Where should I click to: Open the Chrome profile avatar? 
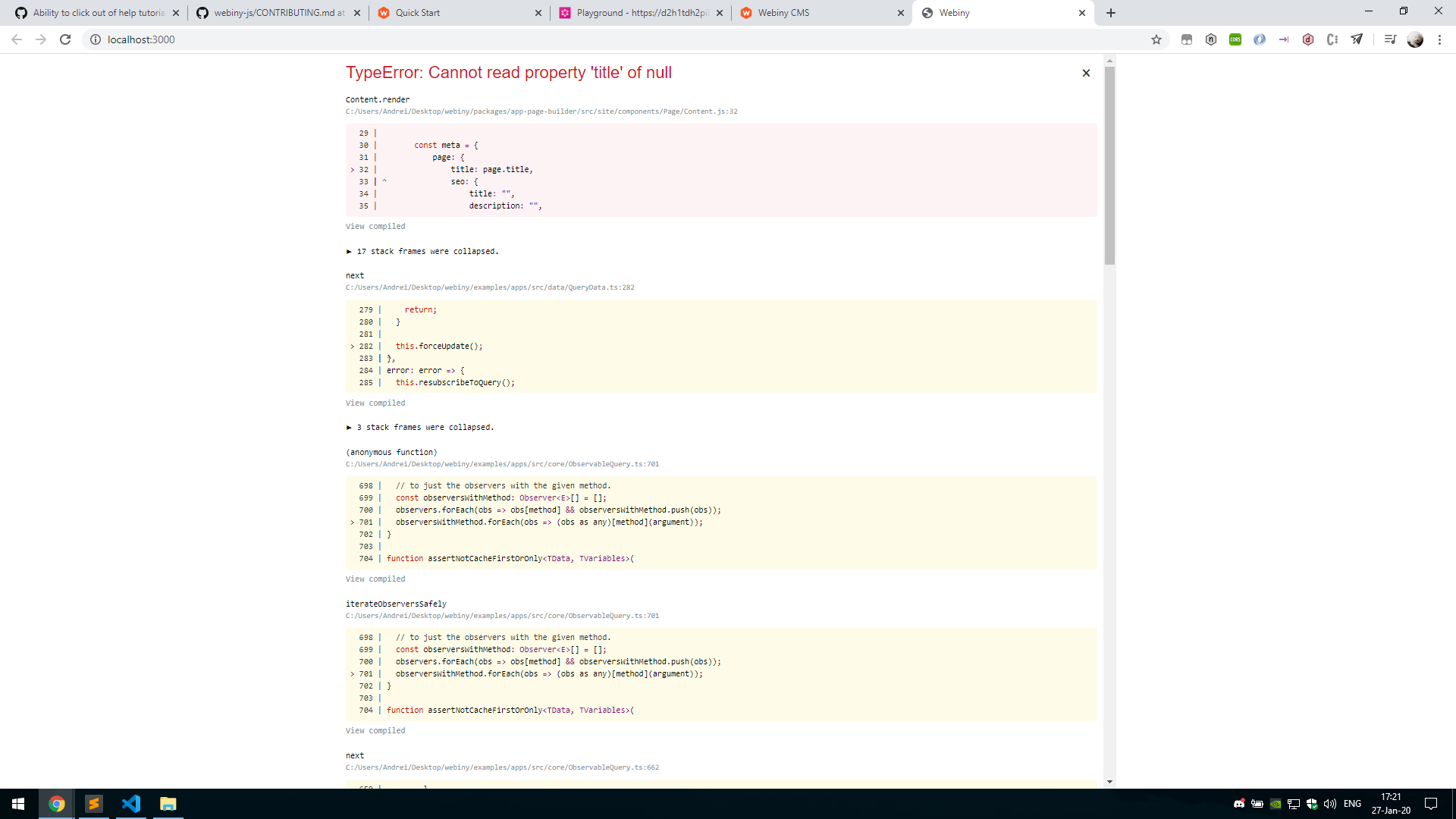(x=1415, y=39)
